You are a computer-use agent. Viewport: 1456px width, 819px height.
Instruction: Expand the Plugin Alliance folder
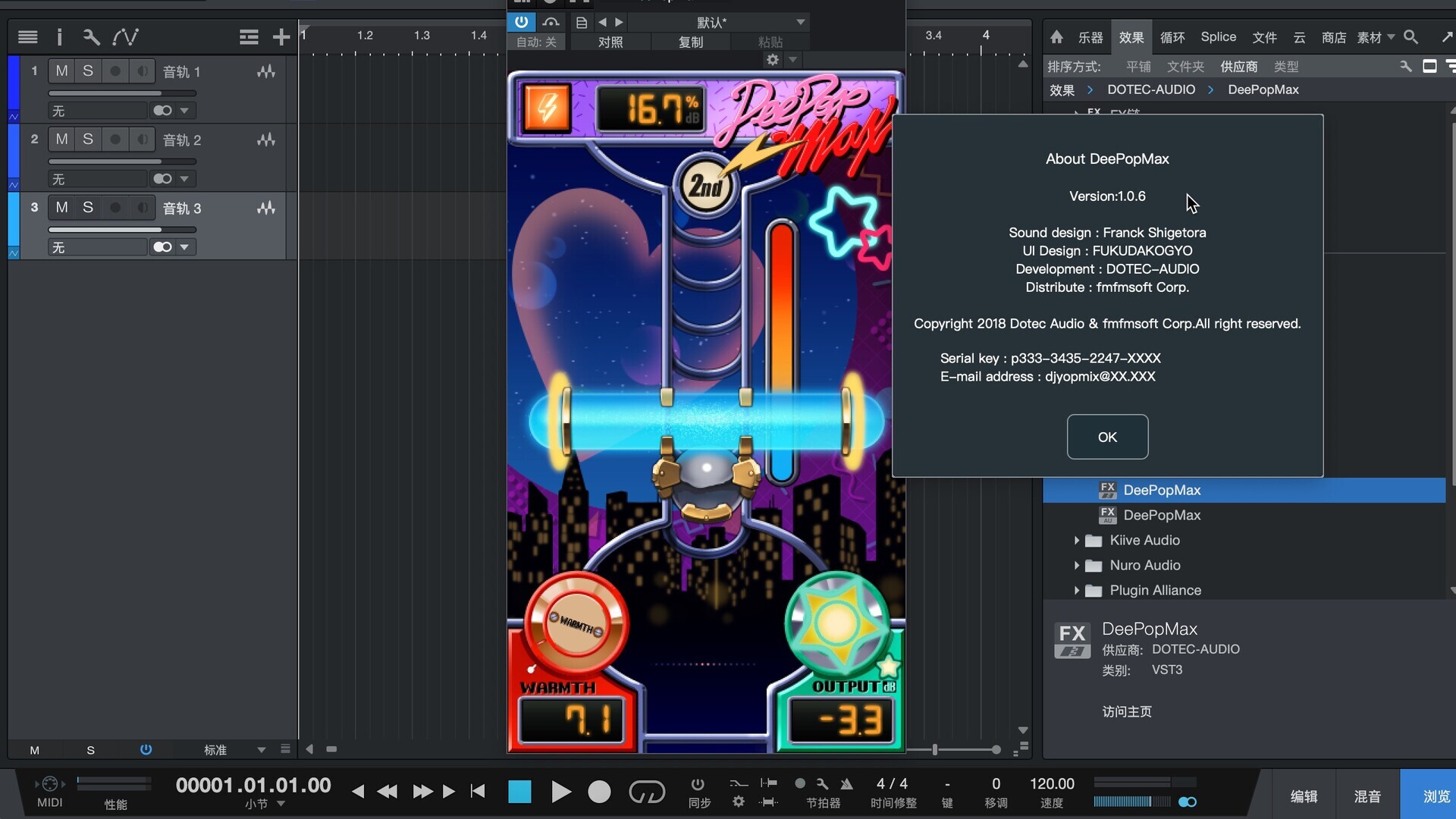[x=1076, y=591]
